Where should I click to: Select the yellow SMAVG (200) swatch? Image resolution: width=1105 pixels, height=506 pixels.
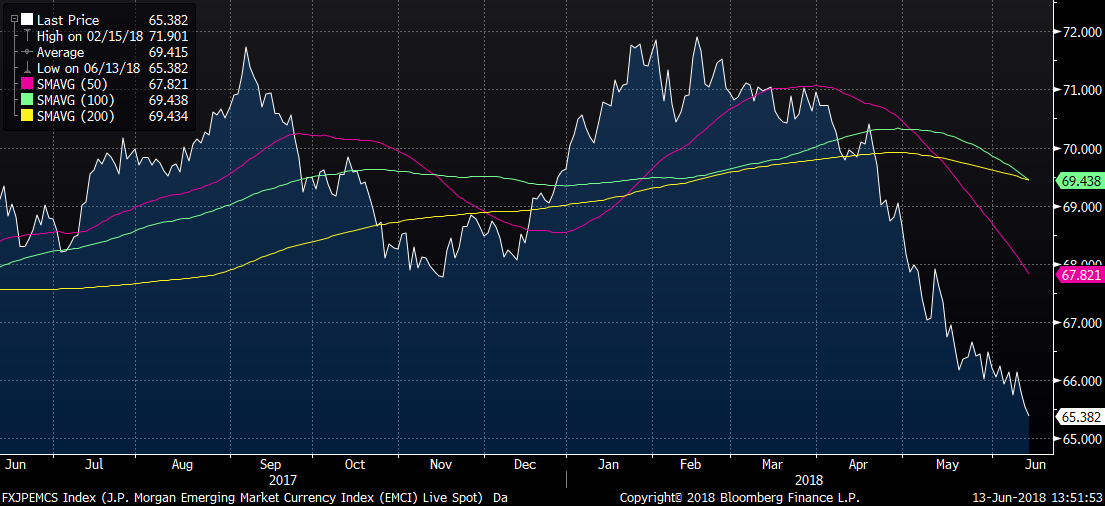coord(27,116)
